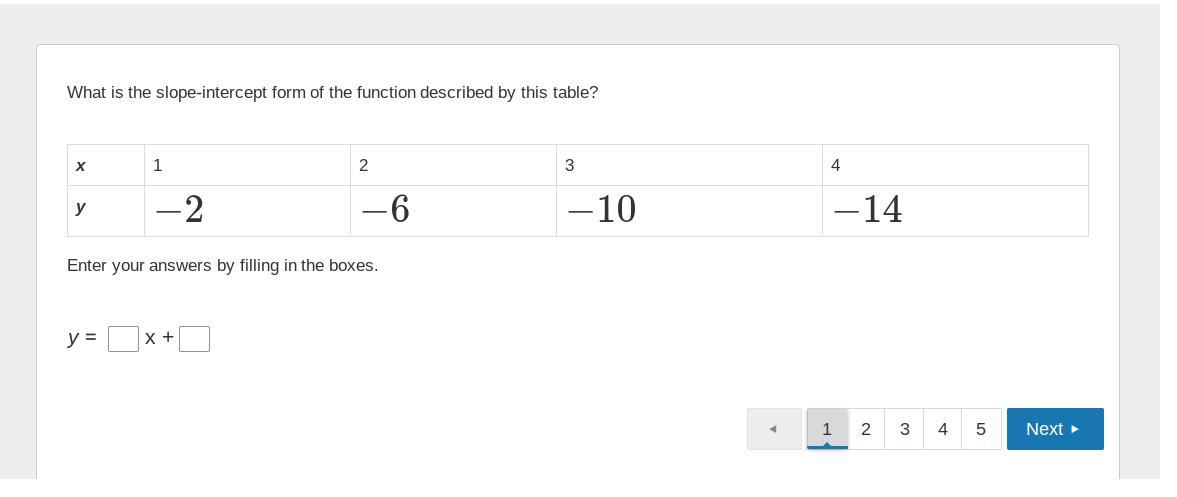1177x497 pixels.
Task: Click the slope input box before x
Action: pyautogui.click(x=123, y=339)
